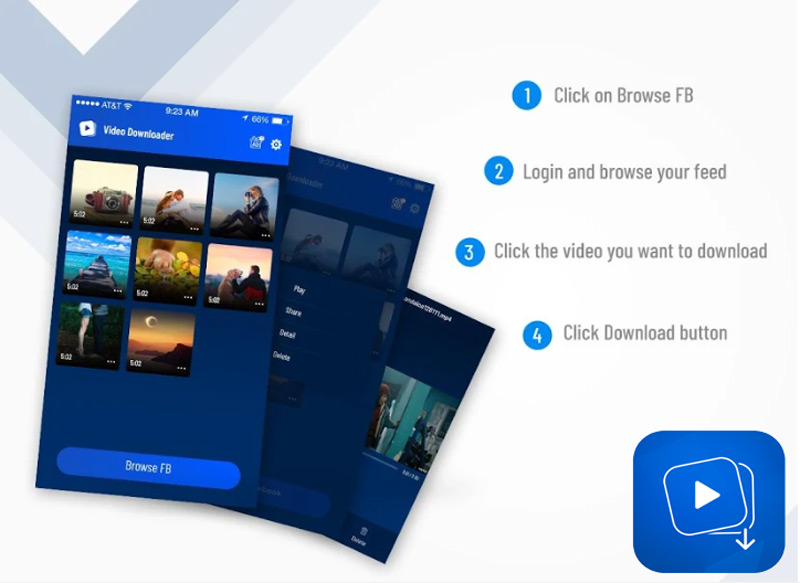Click the 'Click Download button' instruction text
Screen dimensions: 800x583
coord(645,333)
